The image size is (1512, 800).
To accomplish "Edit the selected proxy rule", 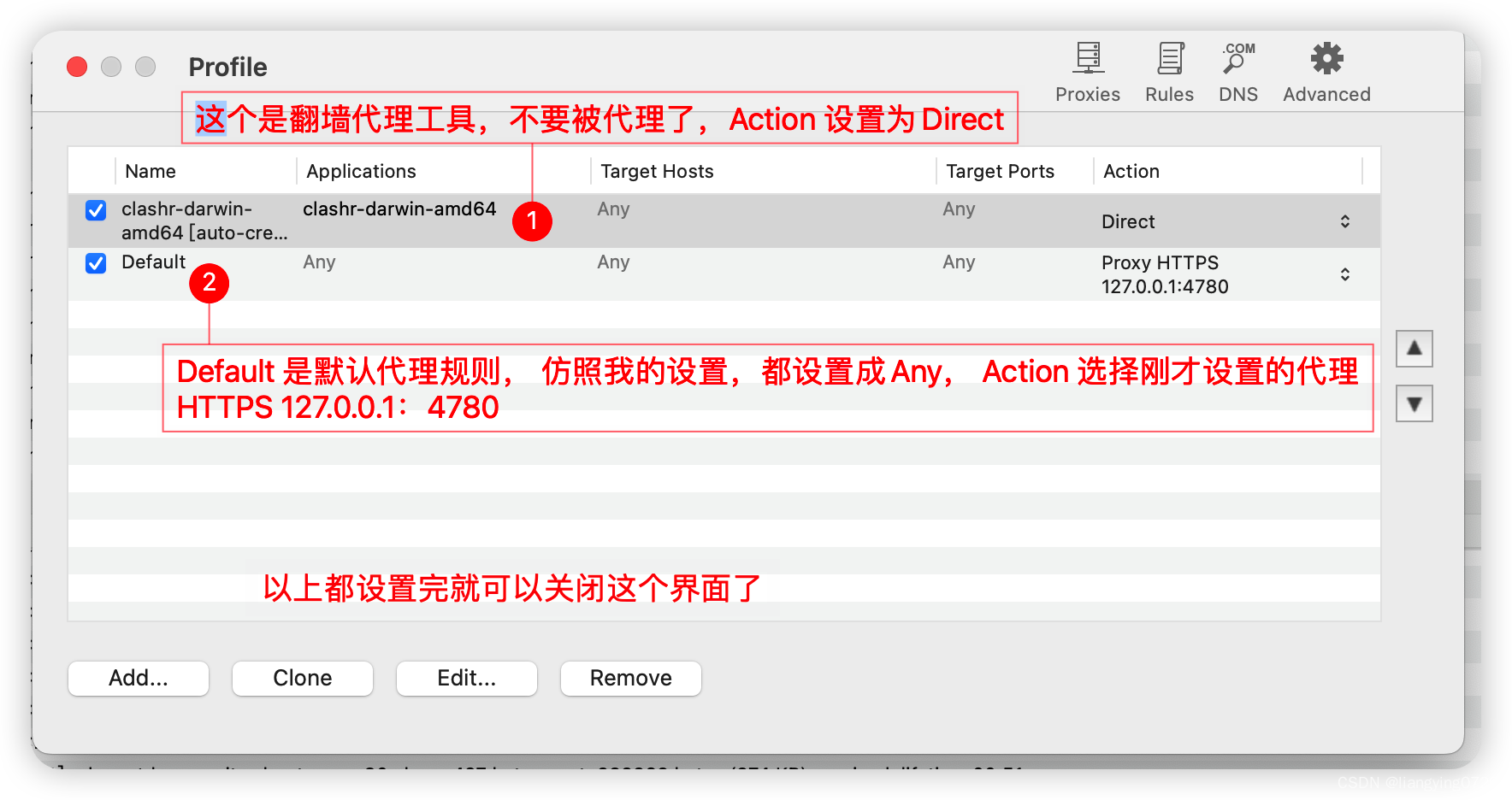I will pos(466,678).
